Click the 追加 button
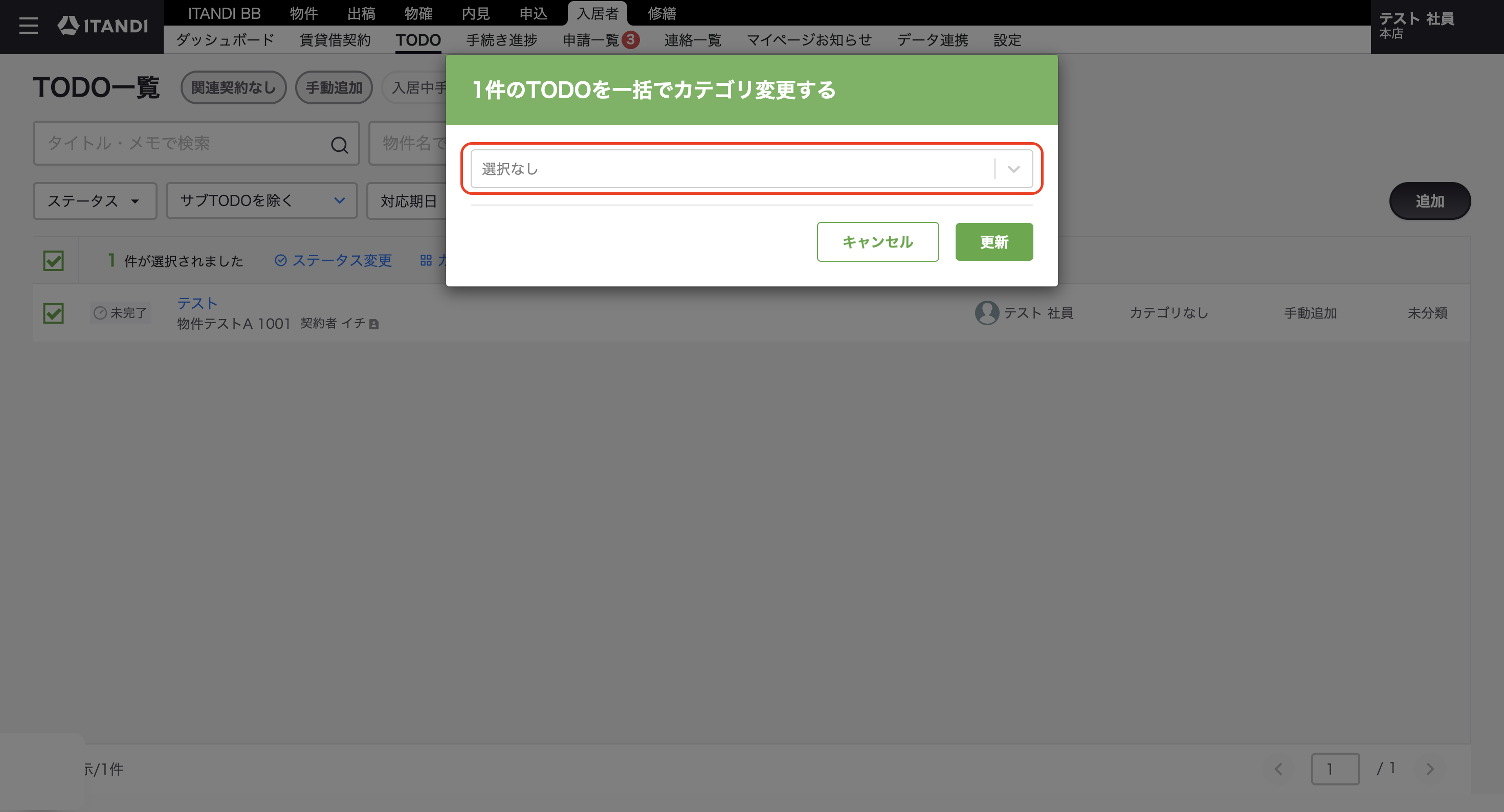This screenshot has height=812, width=1504. pyautogui.click(x=1429, y=201)
